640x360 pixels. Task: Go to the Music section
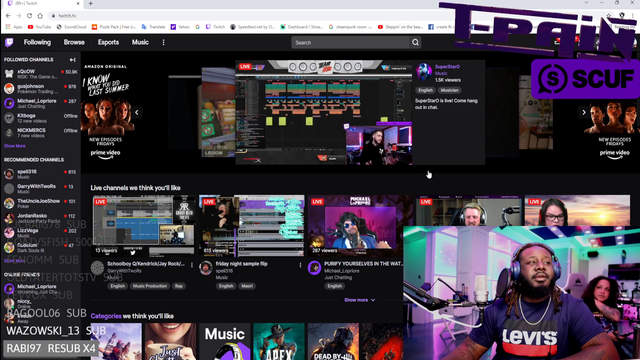pyautogui.click(x=140, y=42)
